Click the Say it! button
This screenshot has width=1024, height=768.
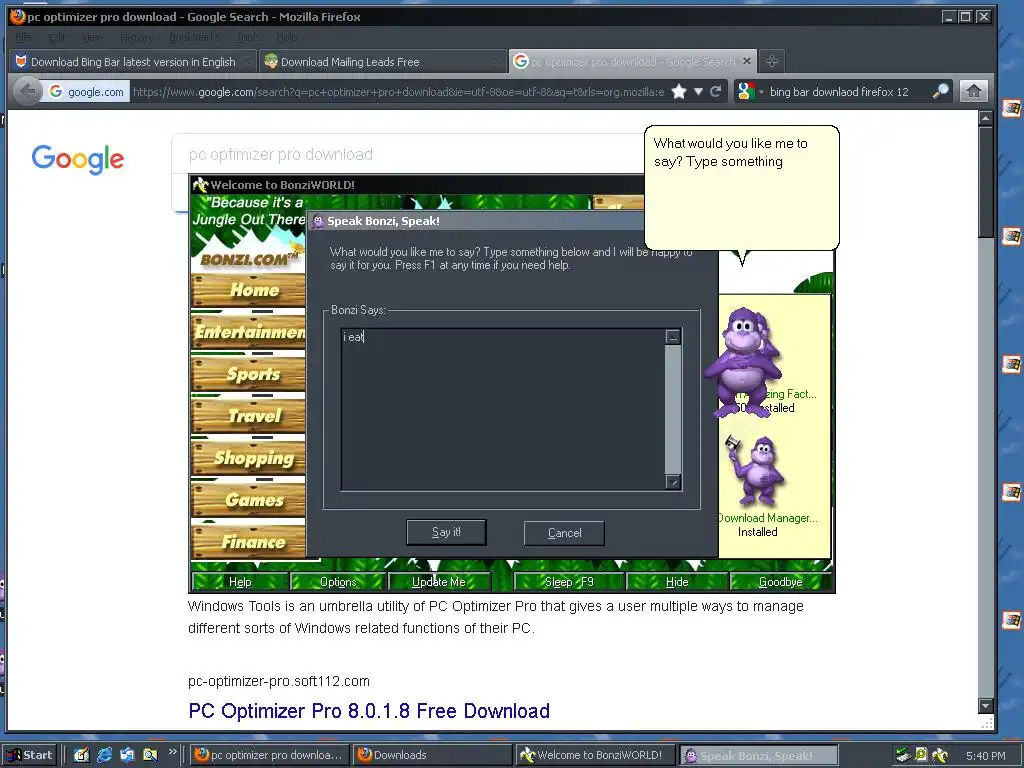coord(446,532)
